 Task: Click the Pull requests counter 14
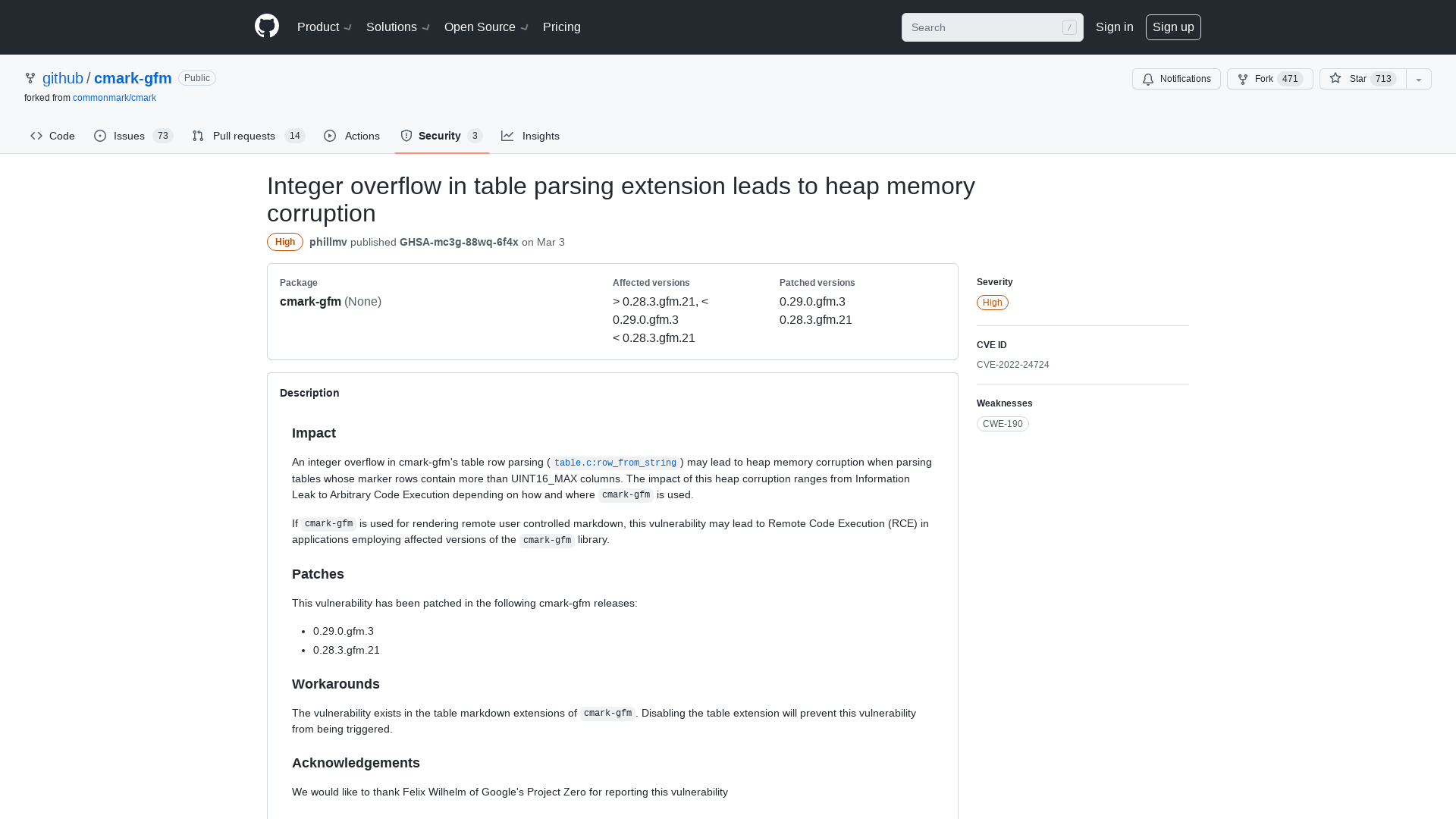(x=295, y=136)
